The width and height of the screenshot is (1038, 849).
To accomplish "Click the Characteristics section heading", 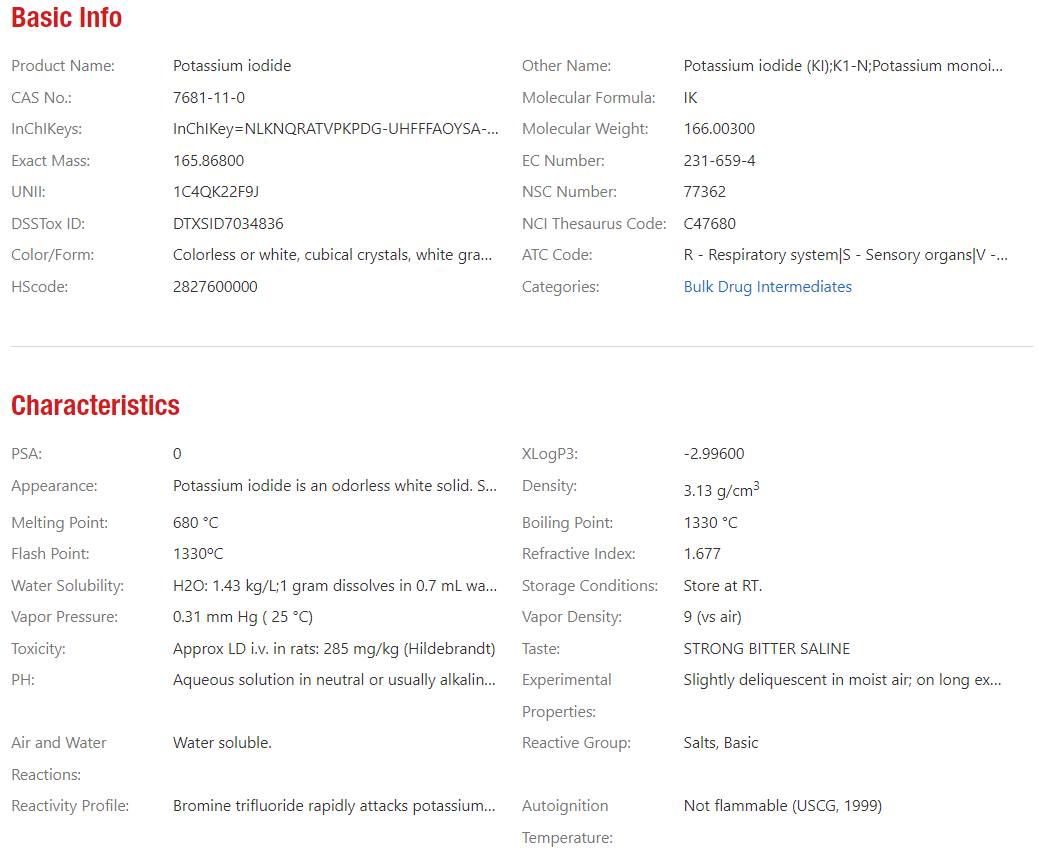I will [x=95, y=405].
